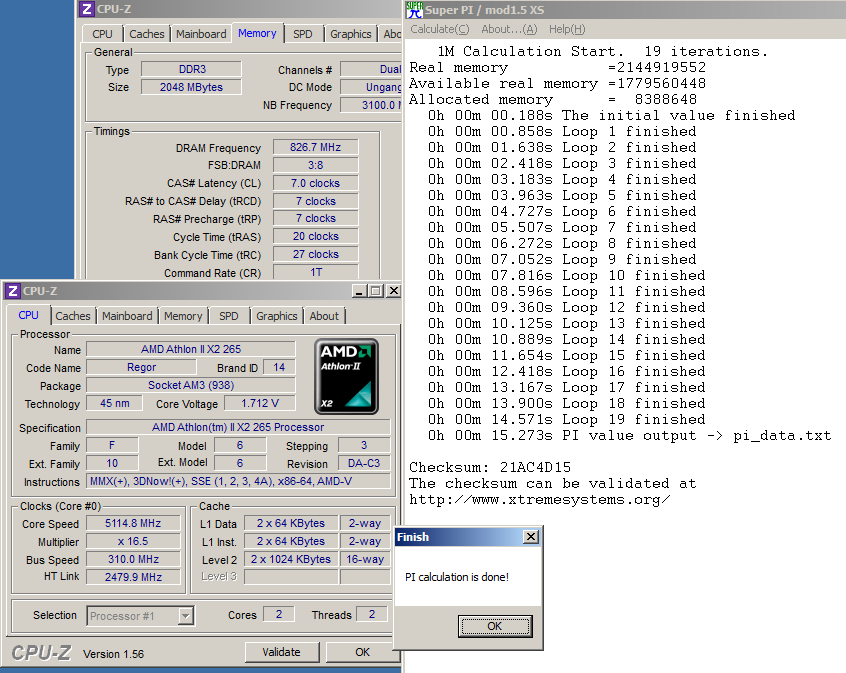Maximize the front CPU-Z window
The image size is (846, 673).
coord(376,291)
